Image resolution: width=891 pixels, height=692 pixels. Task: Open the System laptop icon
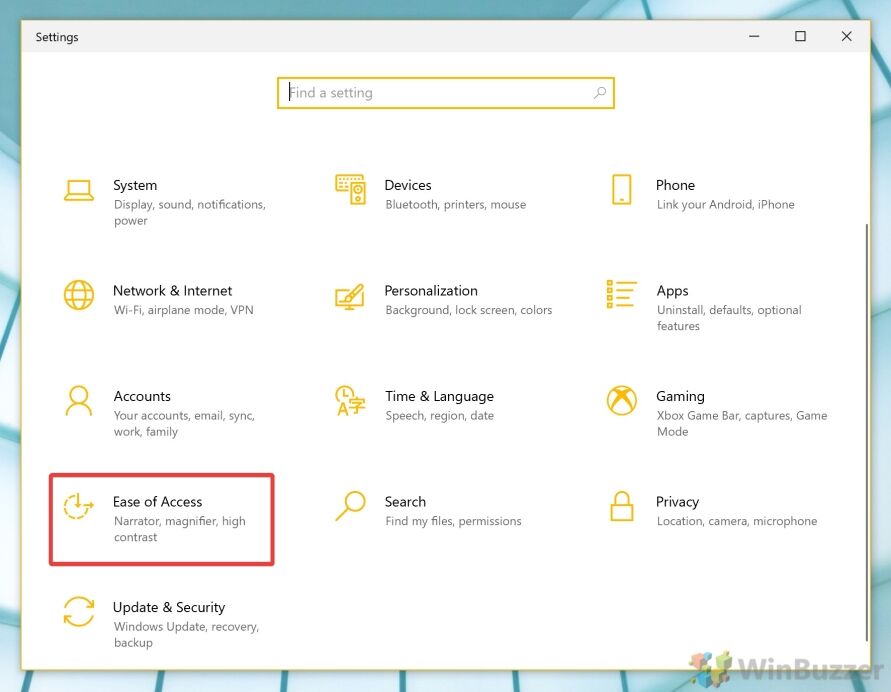[x=79, y=190]
